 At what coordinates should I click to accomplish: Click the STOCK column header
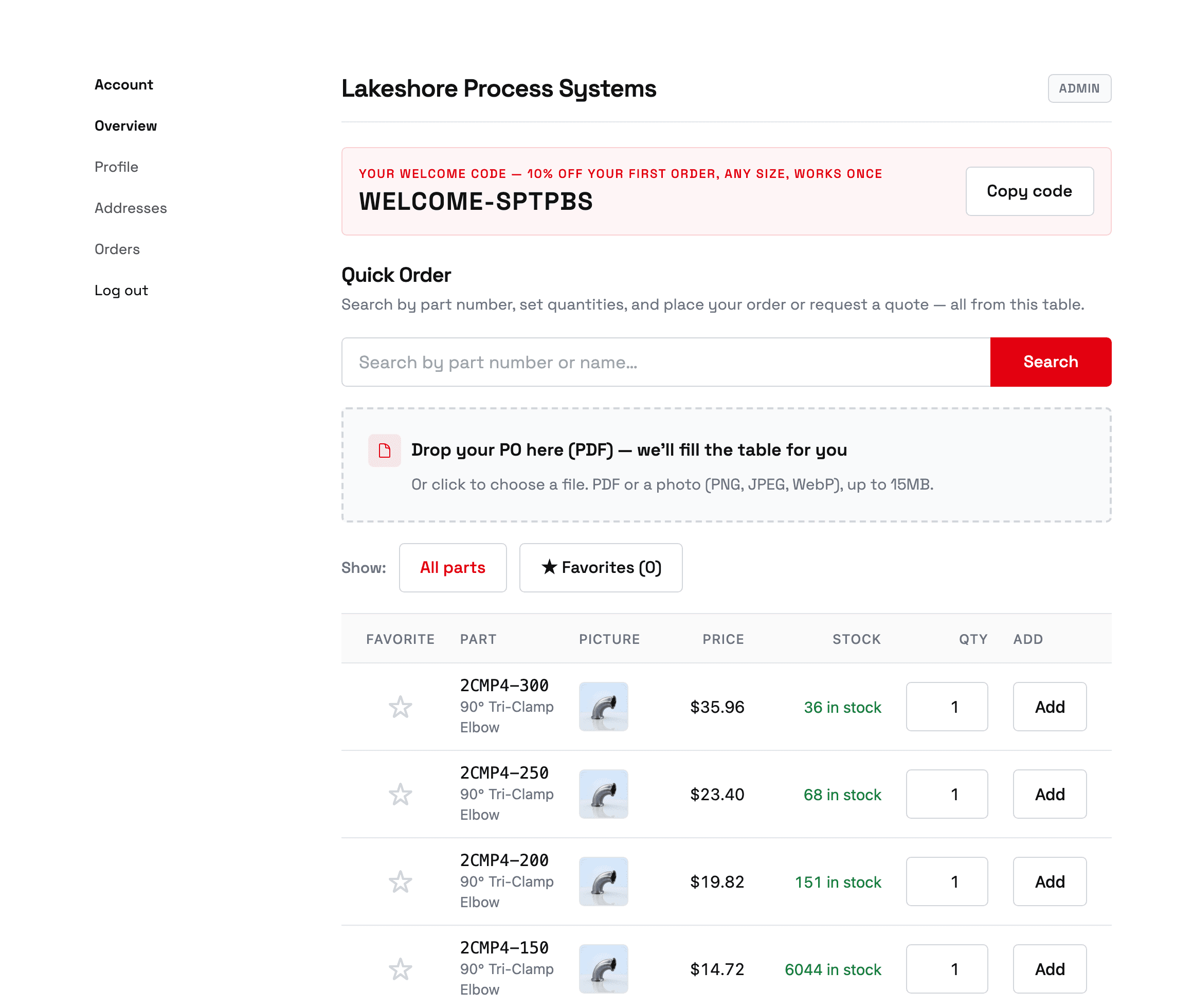pos(857,639)
